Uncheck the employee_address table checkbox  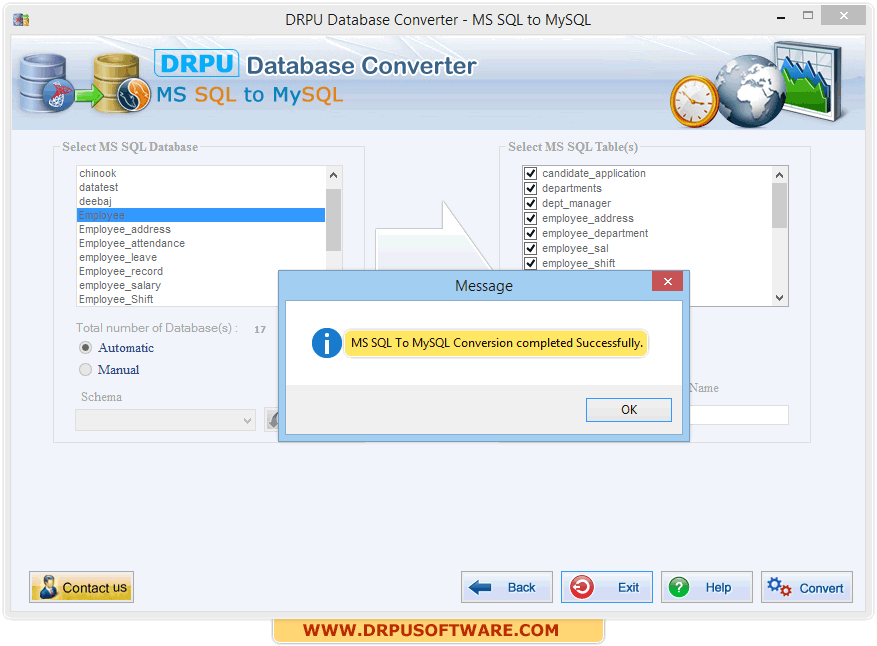(531, 218)
